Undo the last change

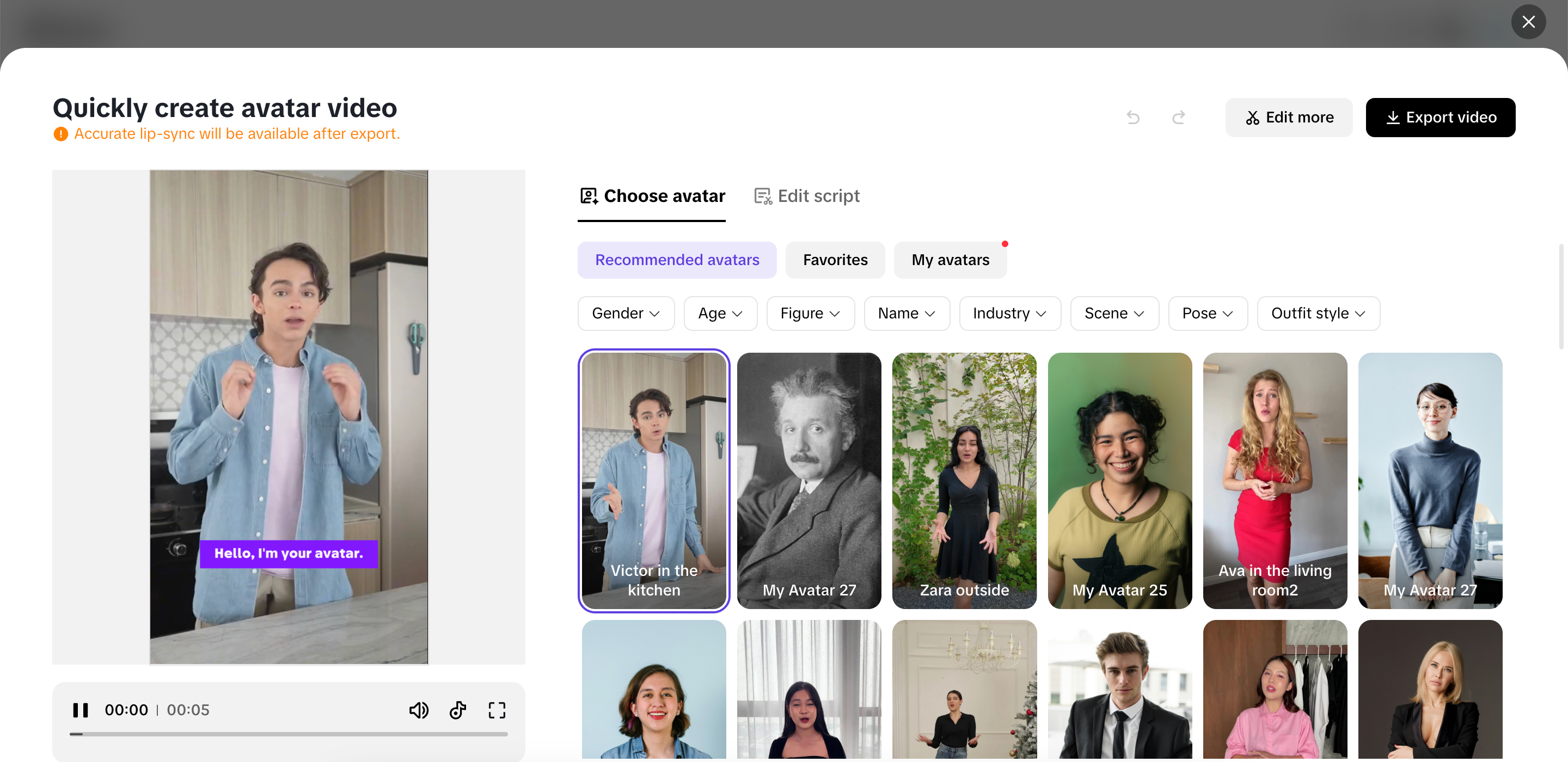[1133, 117]
